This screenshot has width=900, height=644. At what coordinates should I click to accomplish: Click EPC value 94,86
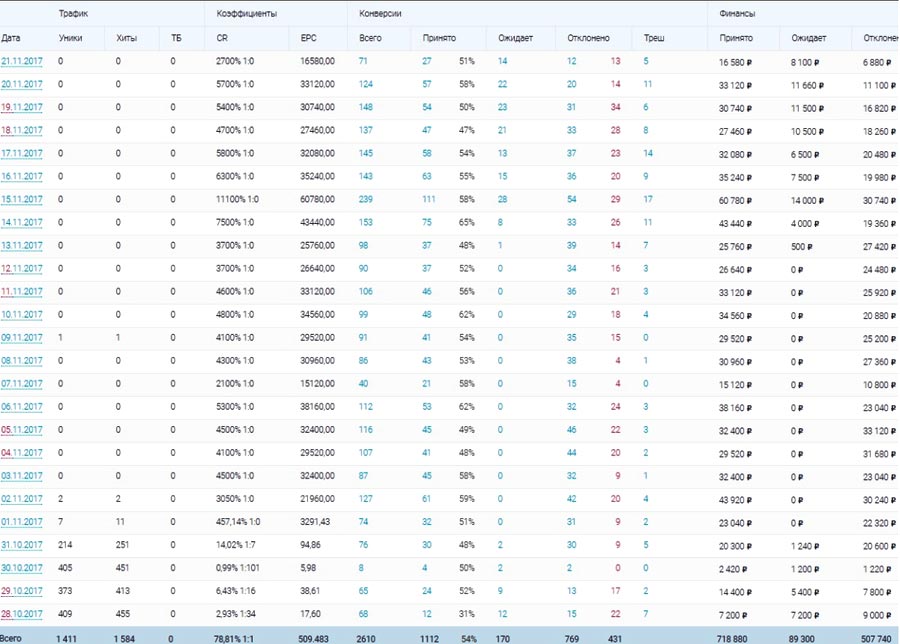pos(310,545)
